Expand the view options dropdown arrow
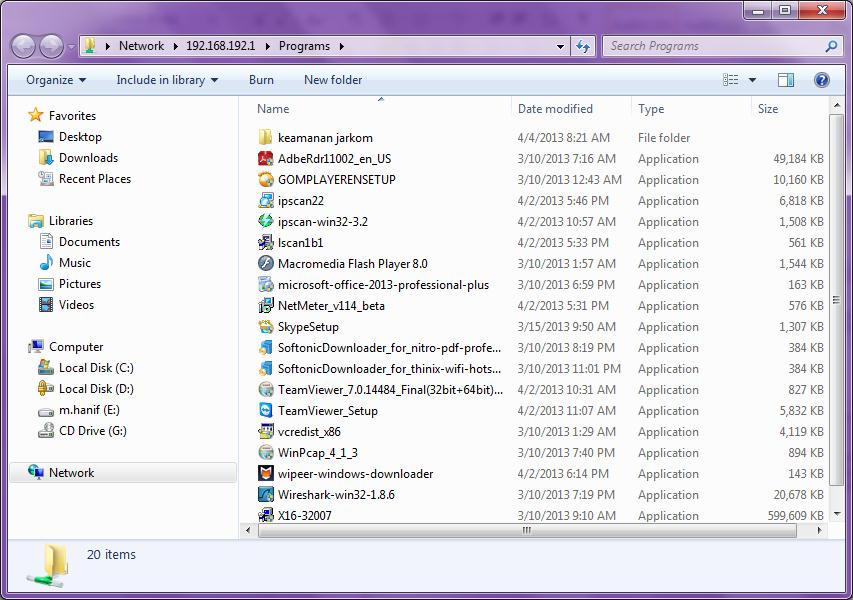This screenshot has width=853, height=600. pos(752,80)
